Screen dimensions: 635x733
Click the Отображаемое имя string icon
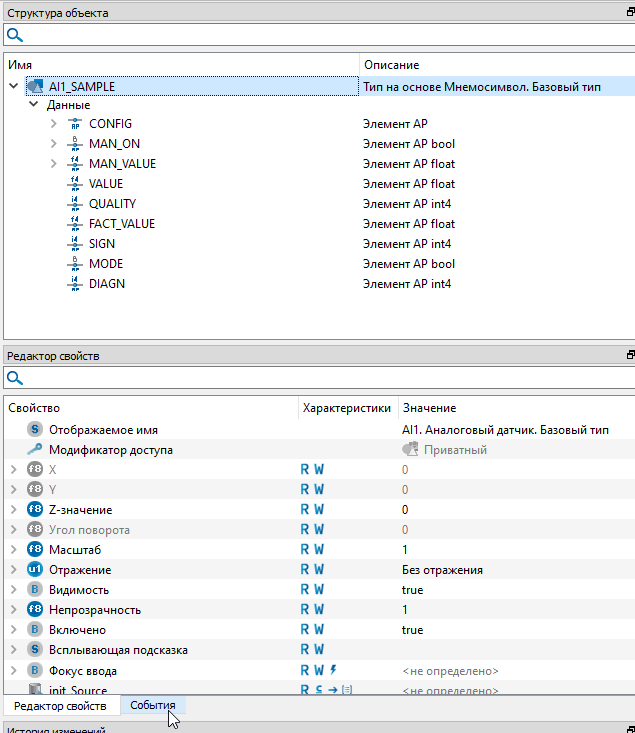(34, 430)
